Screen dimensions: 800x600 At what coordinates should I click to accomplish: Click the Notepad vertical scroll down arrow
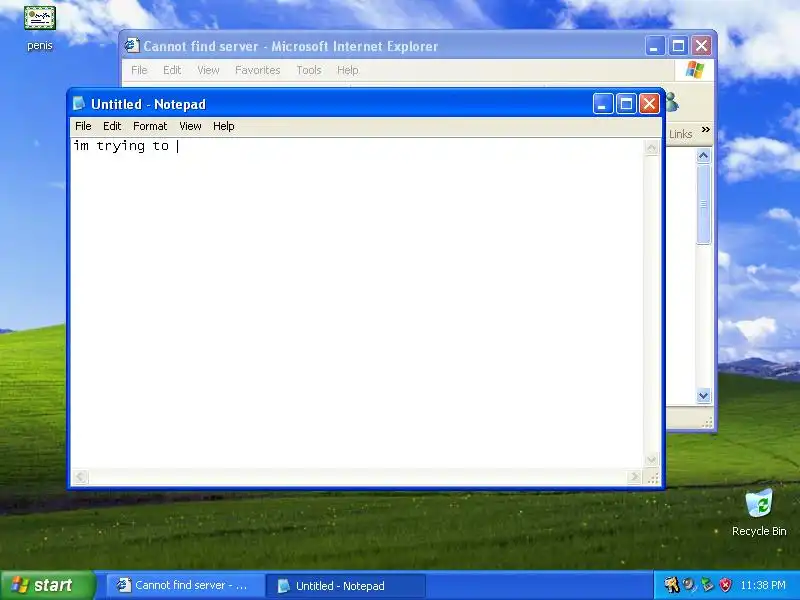(x=651, y=459)
